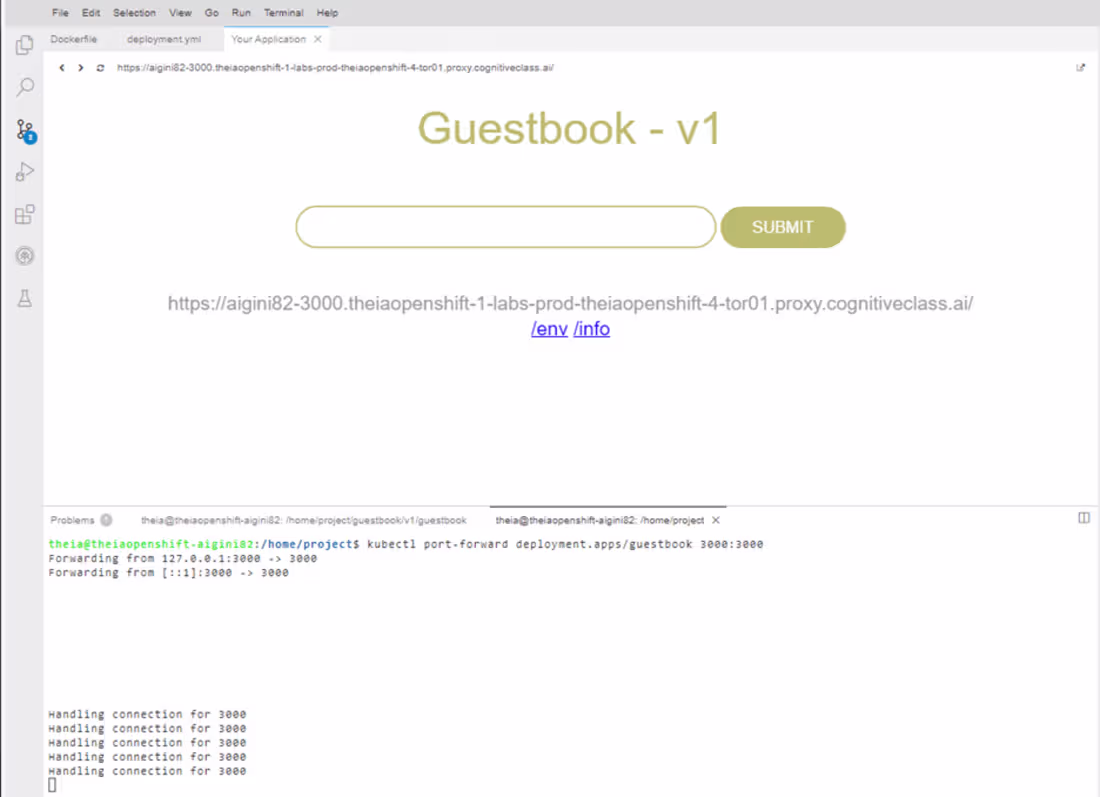This screenshot has height=797, width=1100.
Task: Open the Run and Debug icon
Action: point(24,170)
